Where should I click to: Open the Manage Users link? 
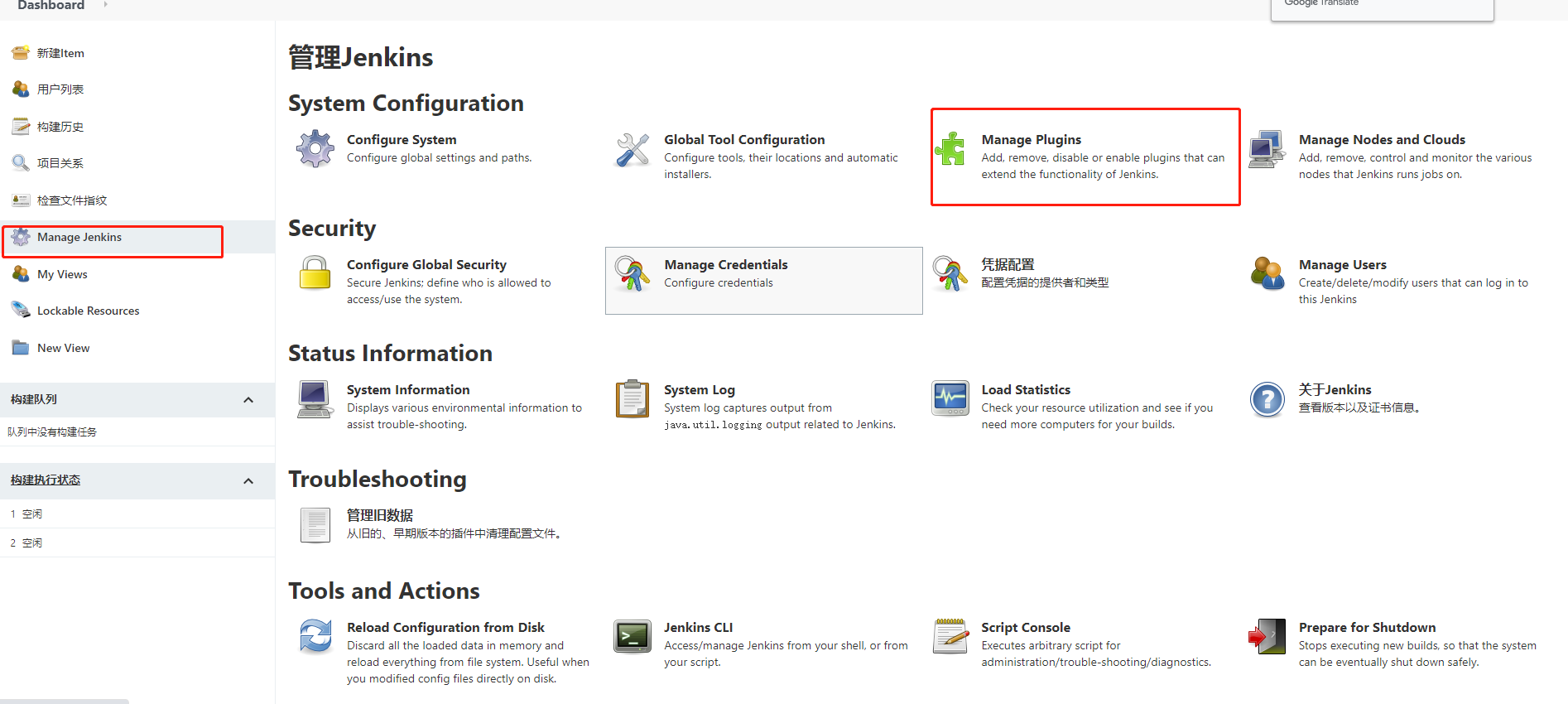(1343, 264)
